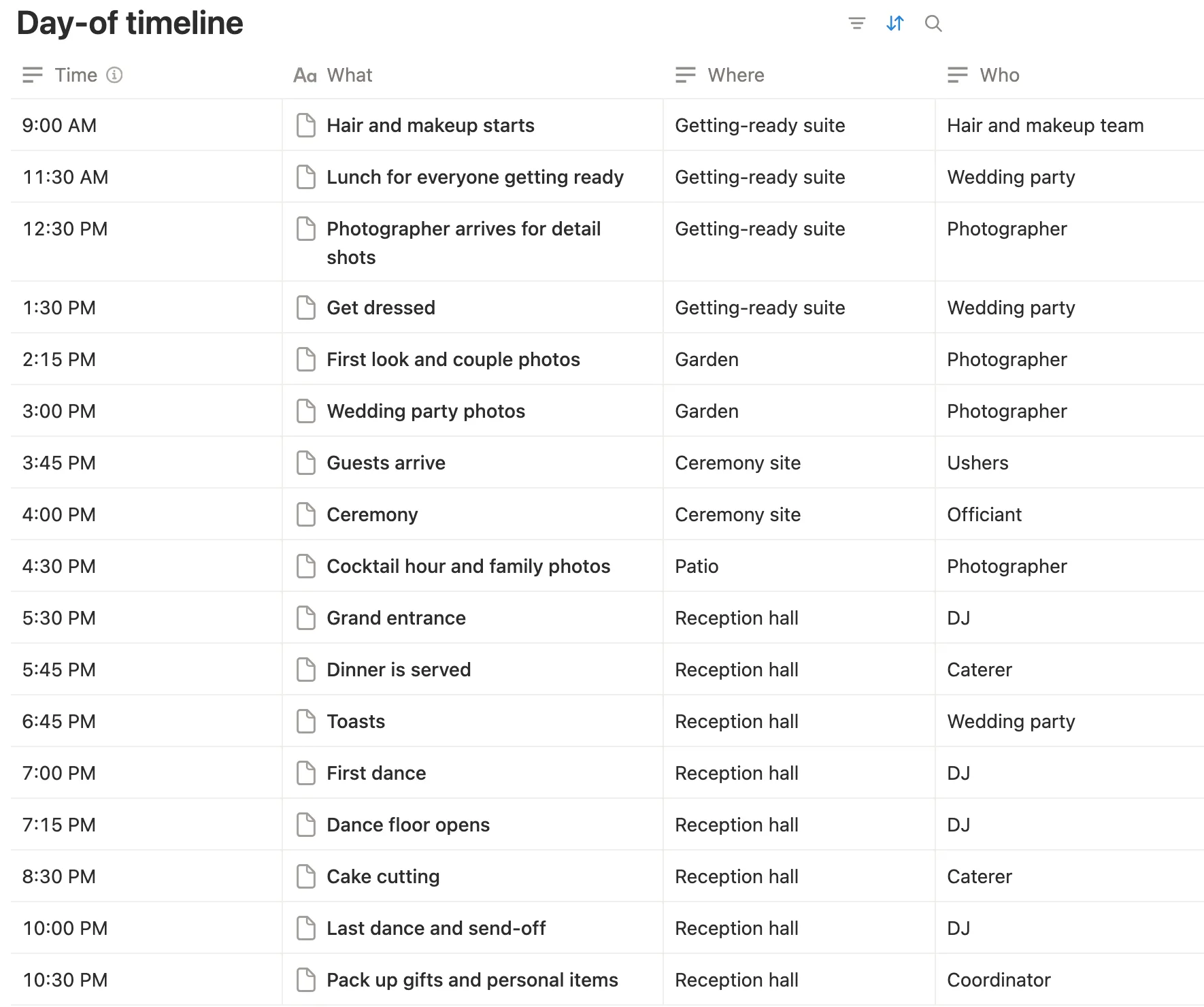Click the blue sort arrows icon
This screenshot has height=1007, width=1204.
[x=895, y=24]
